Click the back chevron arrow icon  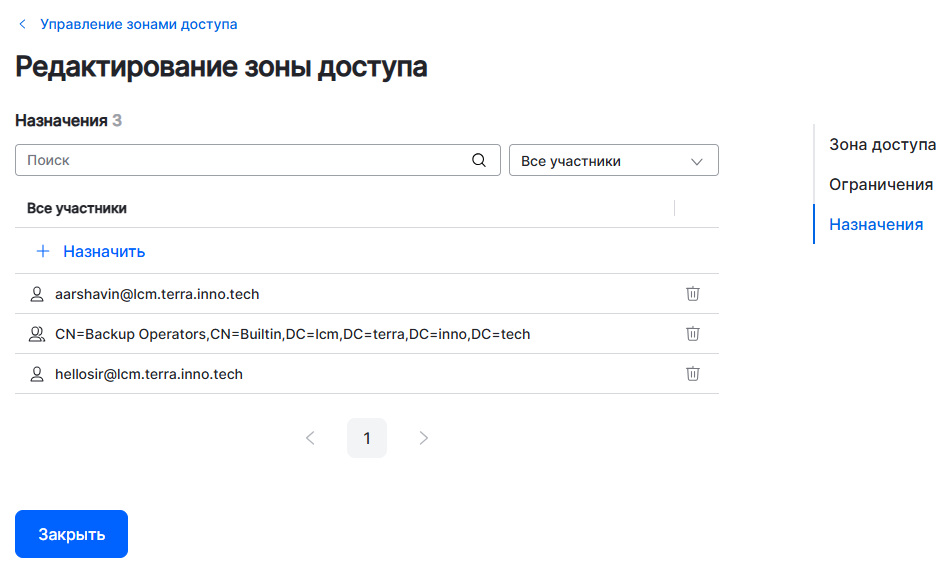(23, 24)
